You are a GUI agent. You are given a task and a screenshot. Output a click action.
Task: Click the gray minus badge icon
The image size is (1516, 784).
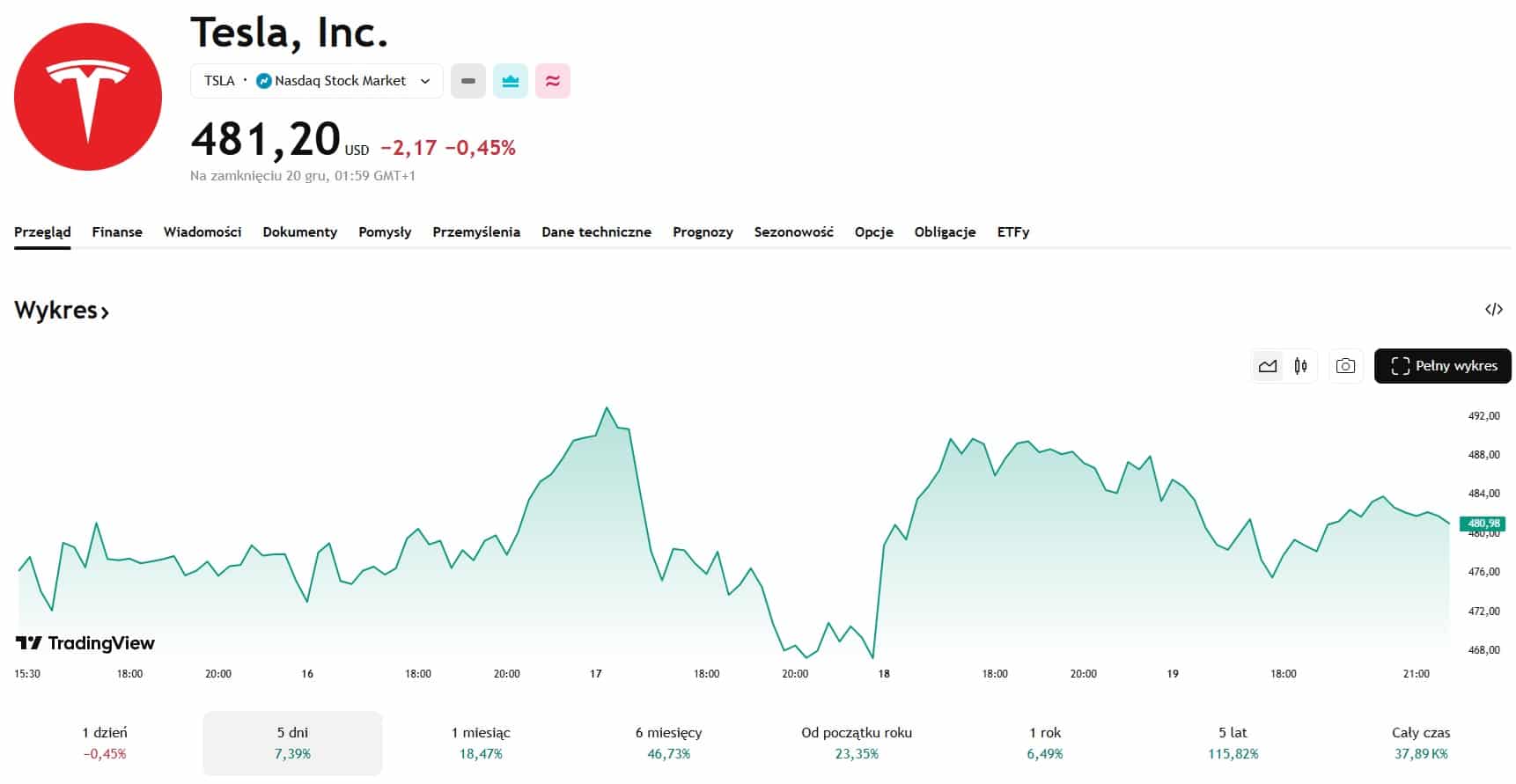tap(468, 81)
